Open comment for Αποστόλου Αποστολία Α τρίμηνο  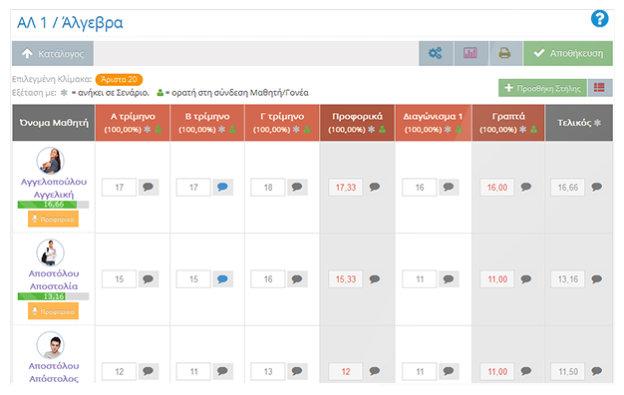(148, 279)
